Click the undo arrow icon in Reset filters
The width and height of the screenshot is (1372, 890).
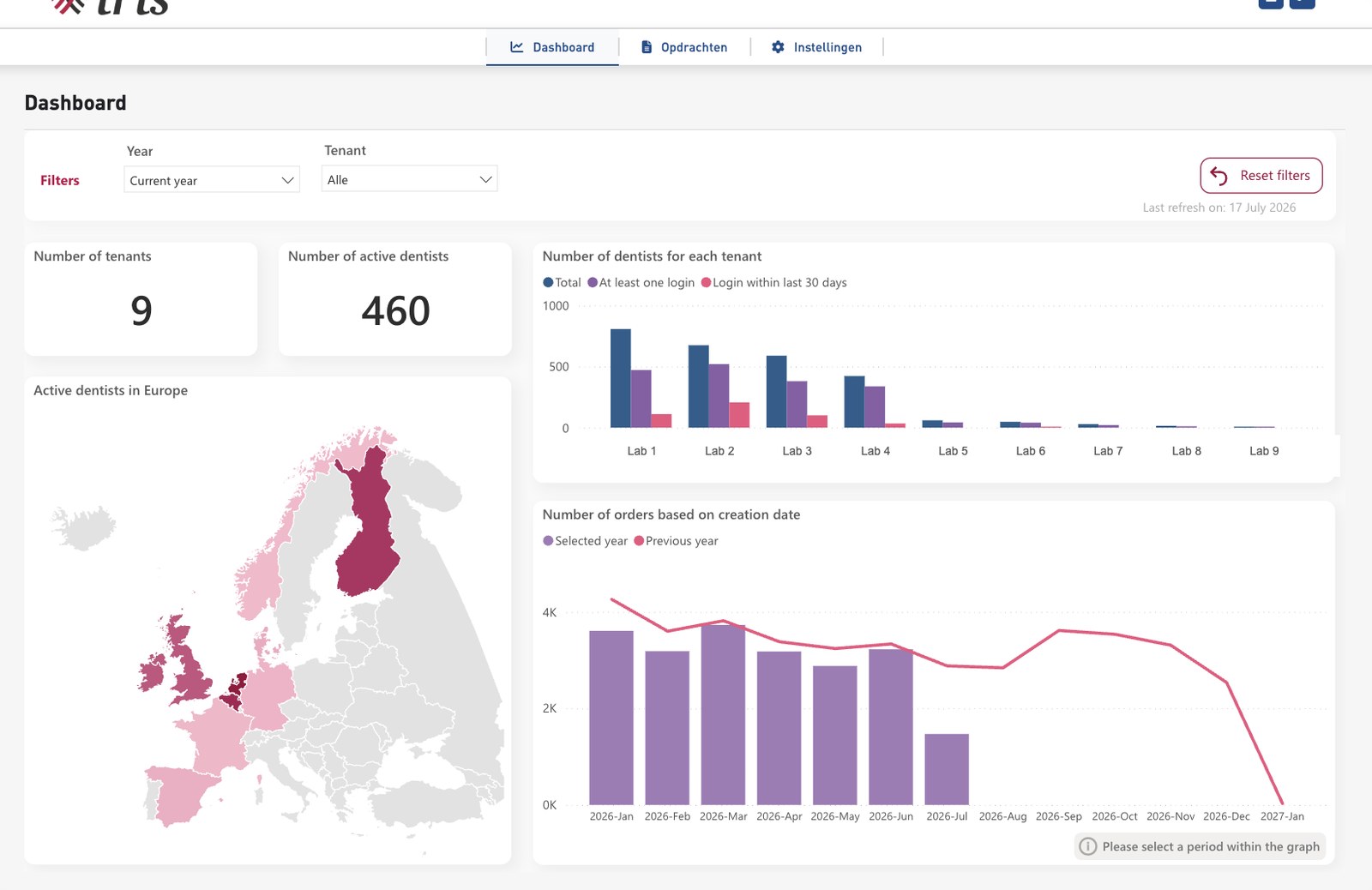[1219, 176]
